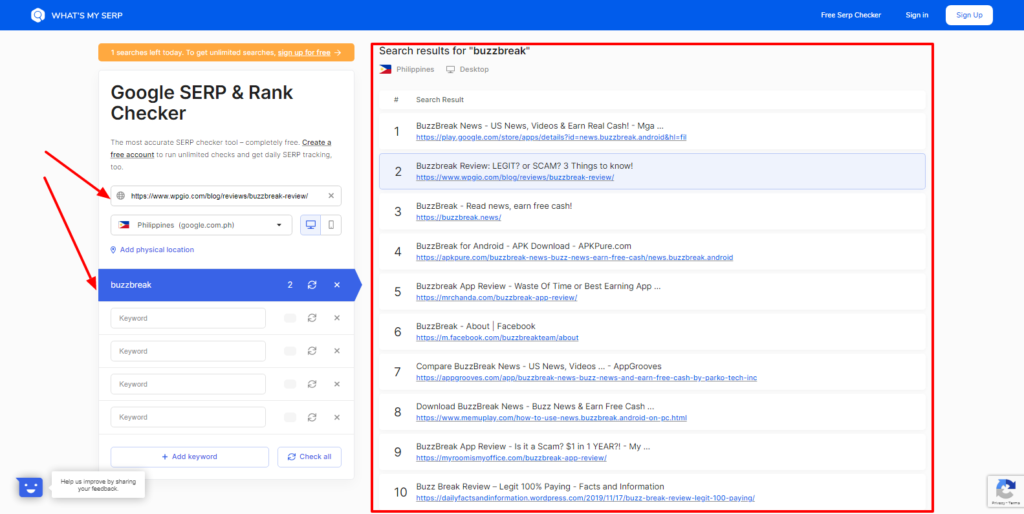
Task: Open the appgrooves.com result link
Action: pos(586,377)
